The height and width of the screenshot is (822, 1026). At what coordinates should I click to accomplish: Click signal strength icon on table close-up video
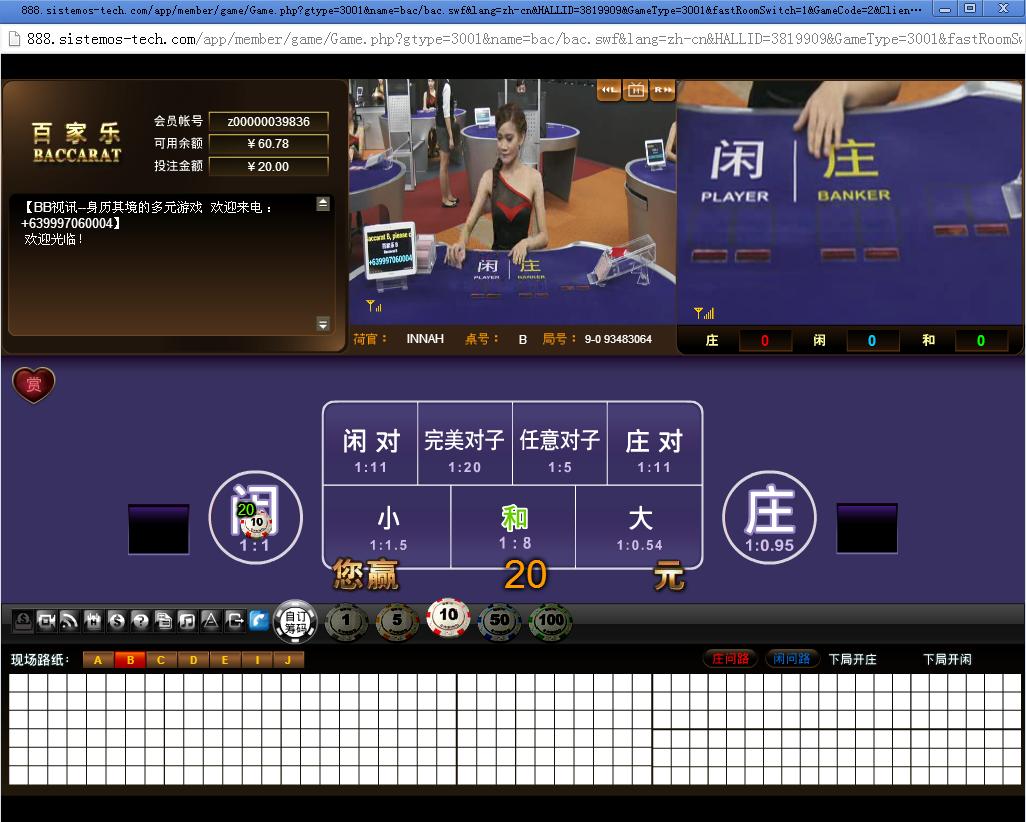(x=704, y=313)
